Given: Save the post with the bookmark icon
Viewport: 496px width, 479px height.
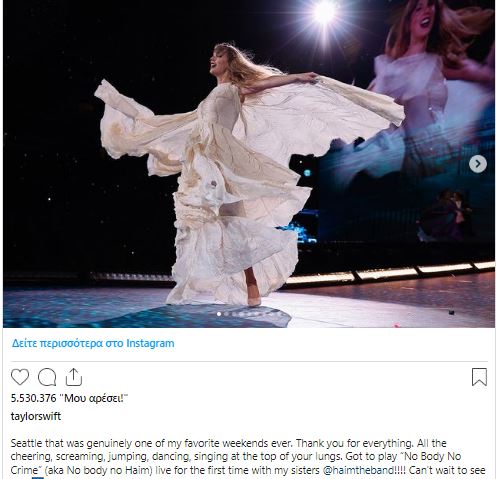Looking at the screenshot, I should [x=479, y=377].
